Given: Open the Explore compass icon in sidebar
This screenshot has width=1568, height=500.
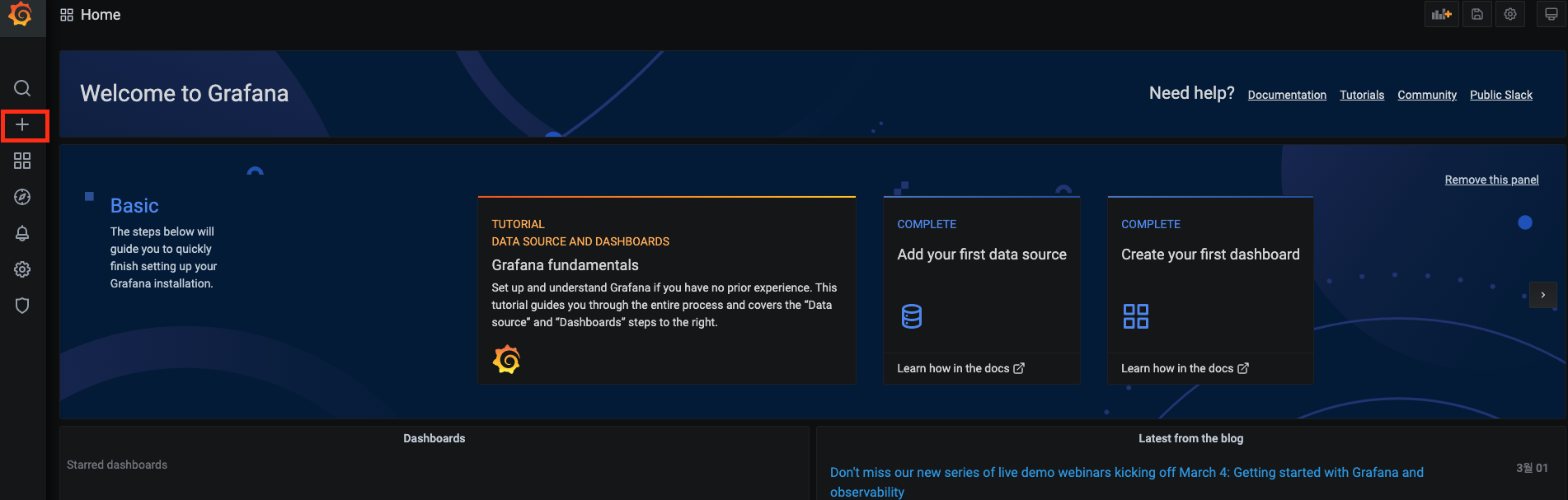Looking at the screenshot, I should click(22, 197).
